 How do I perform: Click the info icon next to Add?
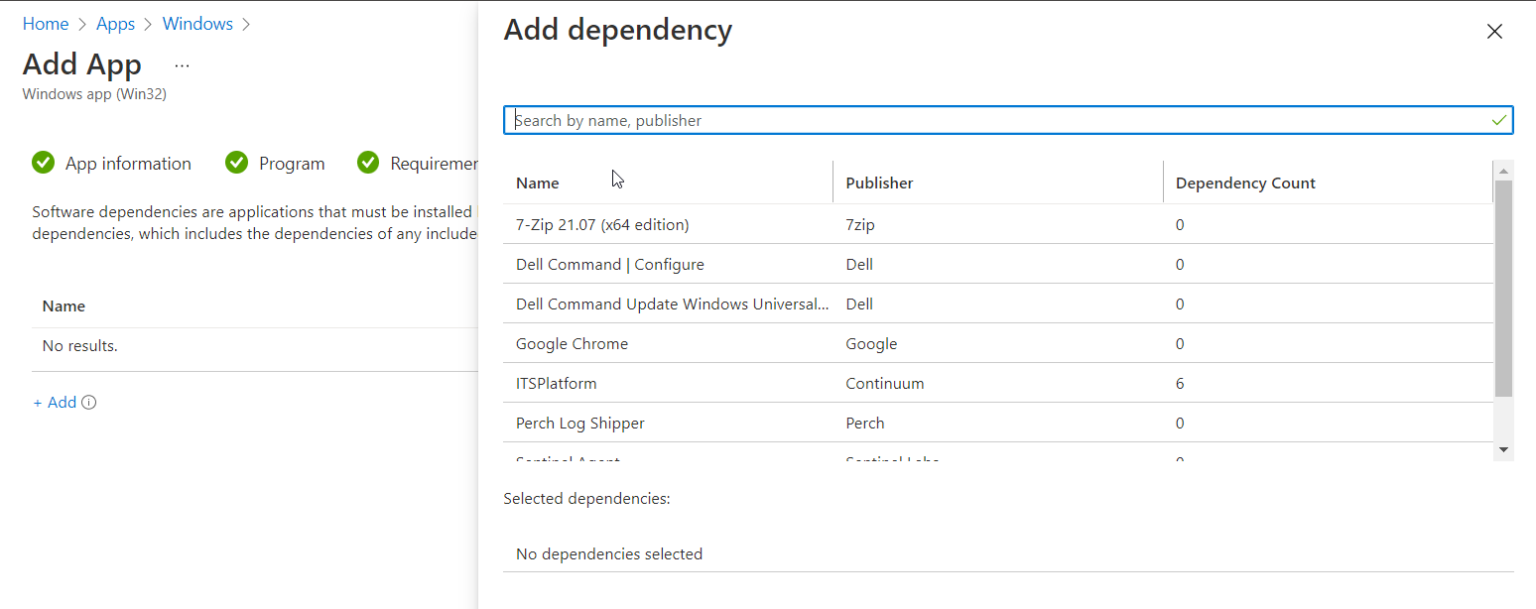point(89,402)
